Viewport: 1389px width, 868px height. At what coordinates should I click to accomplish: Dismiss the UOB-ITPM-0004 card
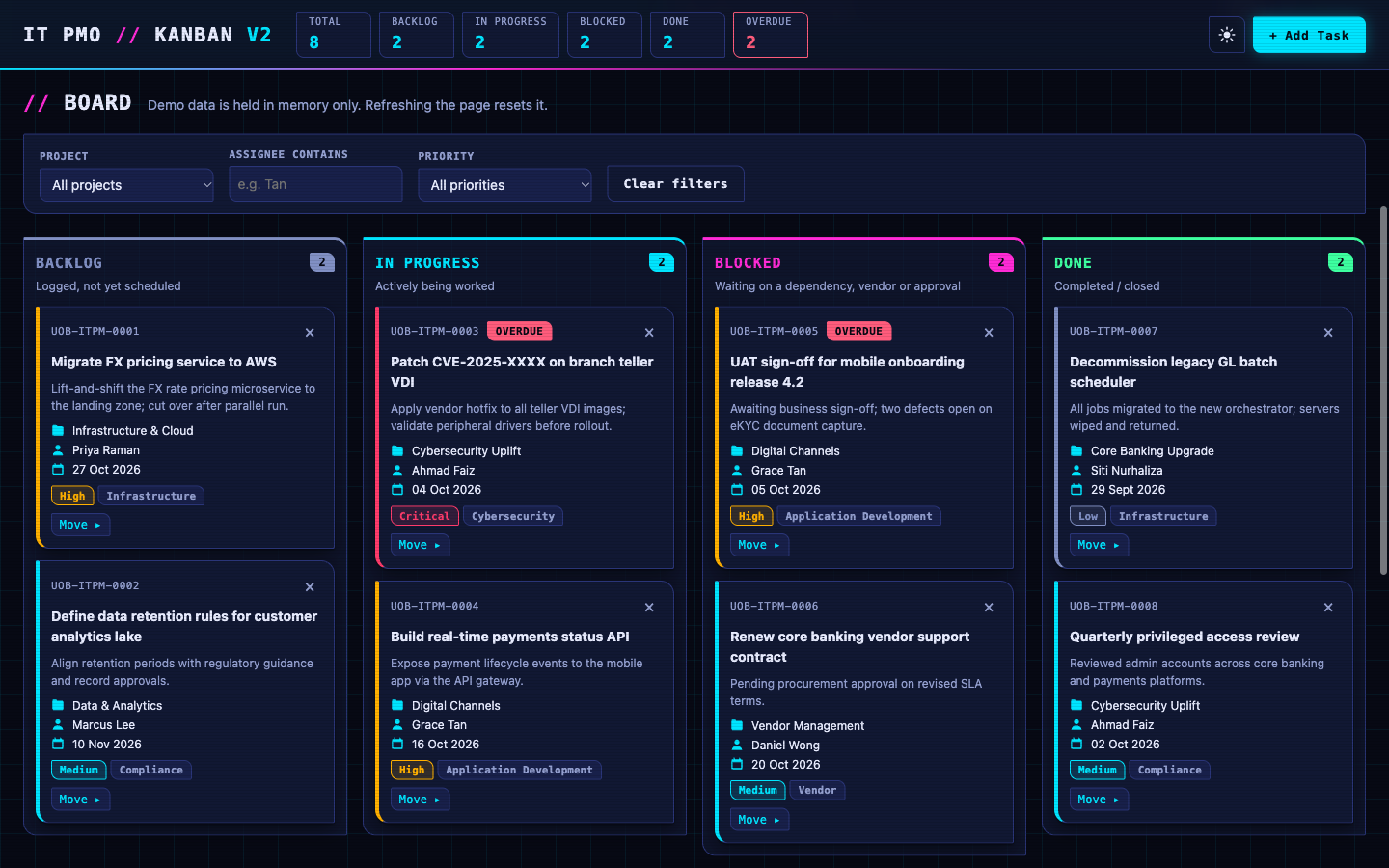649,608
